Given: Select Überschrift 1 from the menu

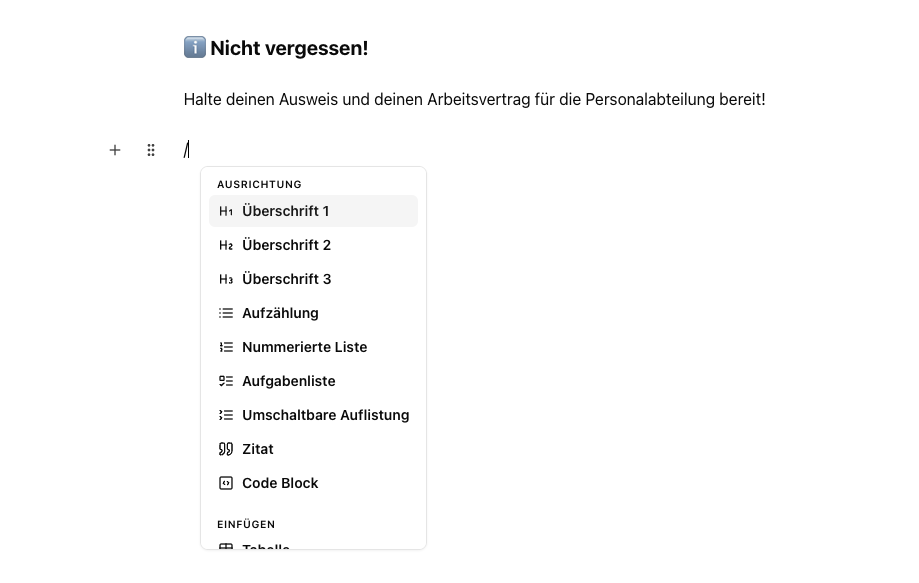Looking at the screenshot, I should point(314,211).
